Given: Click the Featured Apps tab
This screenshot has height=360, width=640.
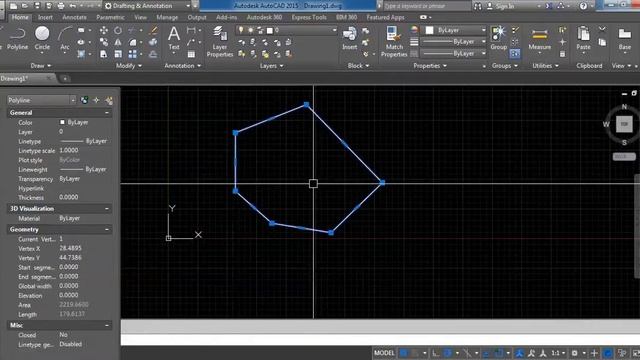Looking at the screenshot, I should (385, 18).
